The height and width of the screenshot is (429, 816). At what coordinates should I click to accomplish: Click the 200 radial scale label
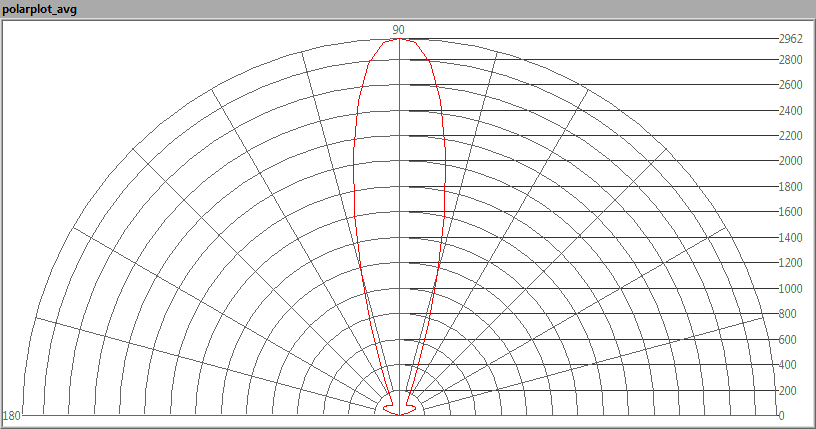tap(787, 390)
